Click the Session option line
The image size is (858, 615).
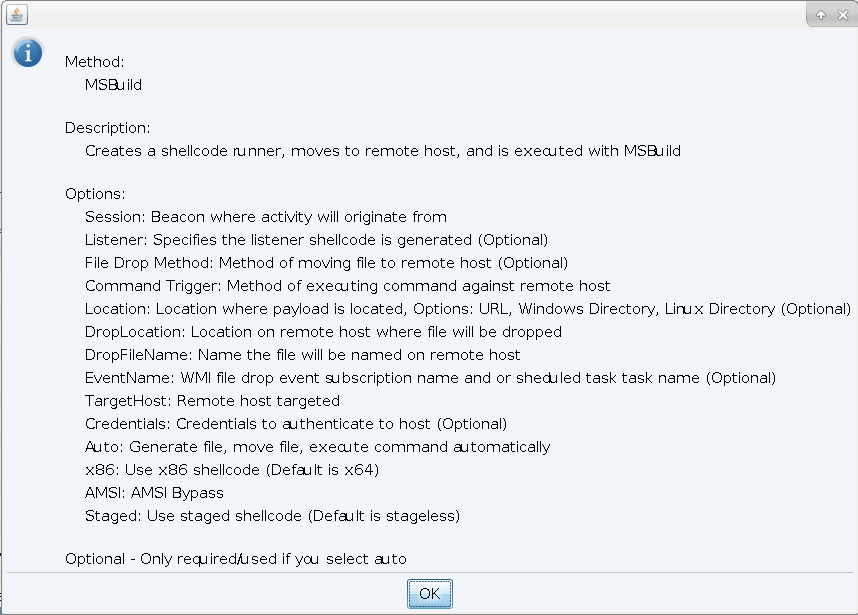[265, 217]
